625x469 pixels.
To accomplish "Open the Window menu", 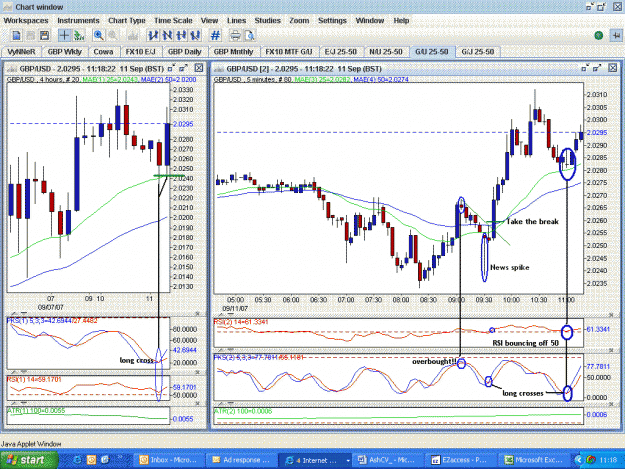I will pyautogui.click(x=369, y=20).
